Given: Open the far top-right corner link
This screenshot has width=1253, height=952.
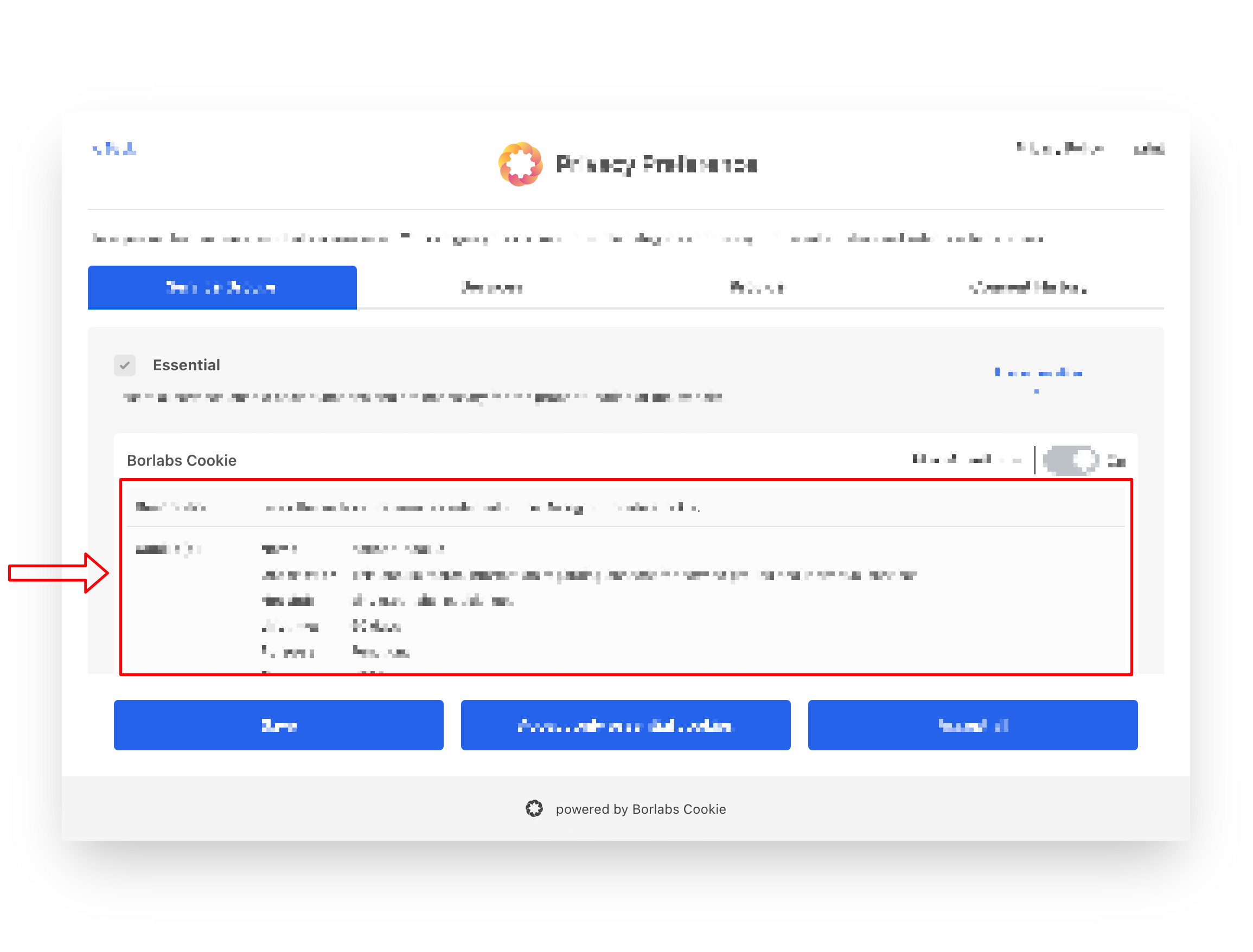Looking at the screenshot, I should 1148,150.
